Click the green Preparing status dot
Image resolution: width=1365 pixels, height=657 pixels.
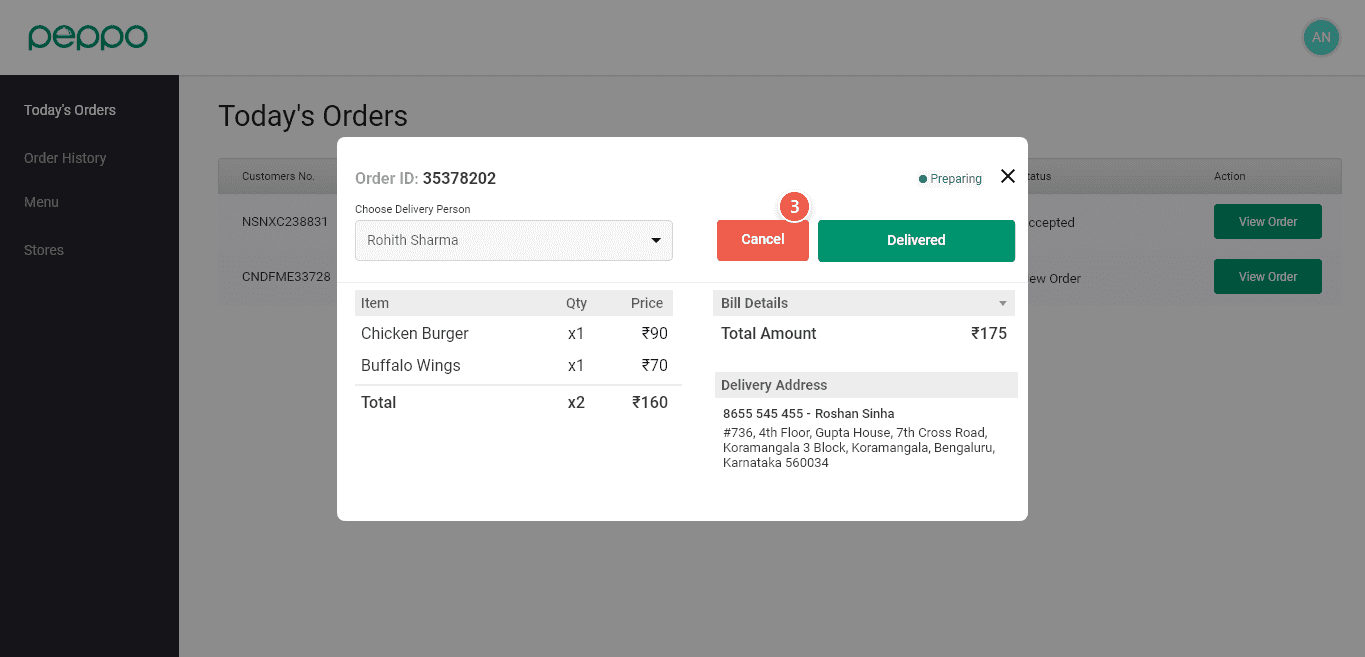coord(923,179)
